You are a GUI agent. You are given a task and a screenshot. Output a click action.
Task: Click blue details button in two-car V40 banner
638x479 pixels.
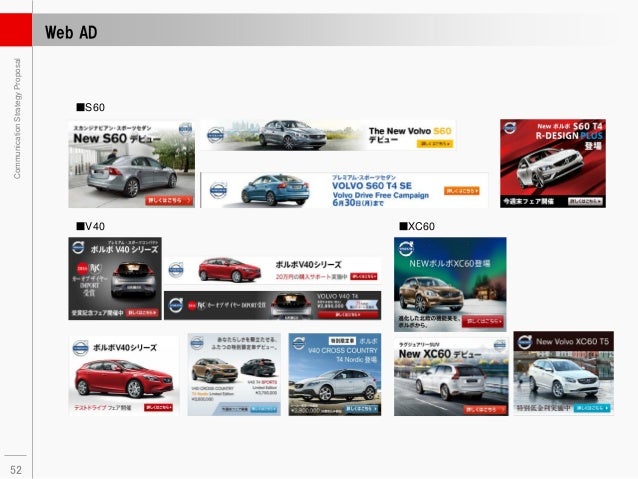pos(264,409)
